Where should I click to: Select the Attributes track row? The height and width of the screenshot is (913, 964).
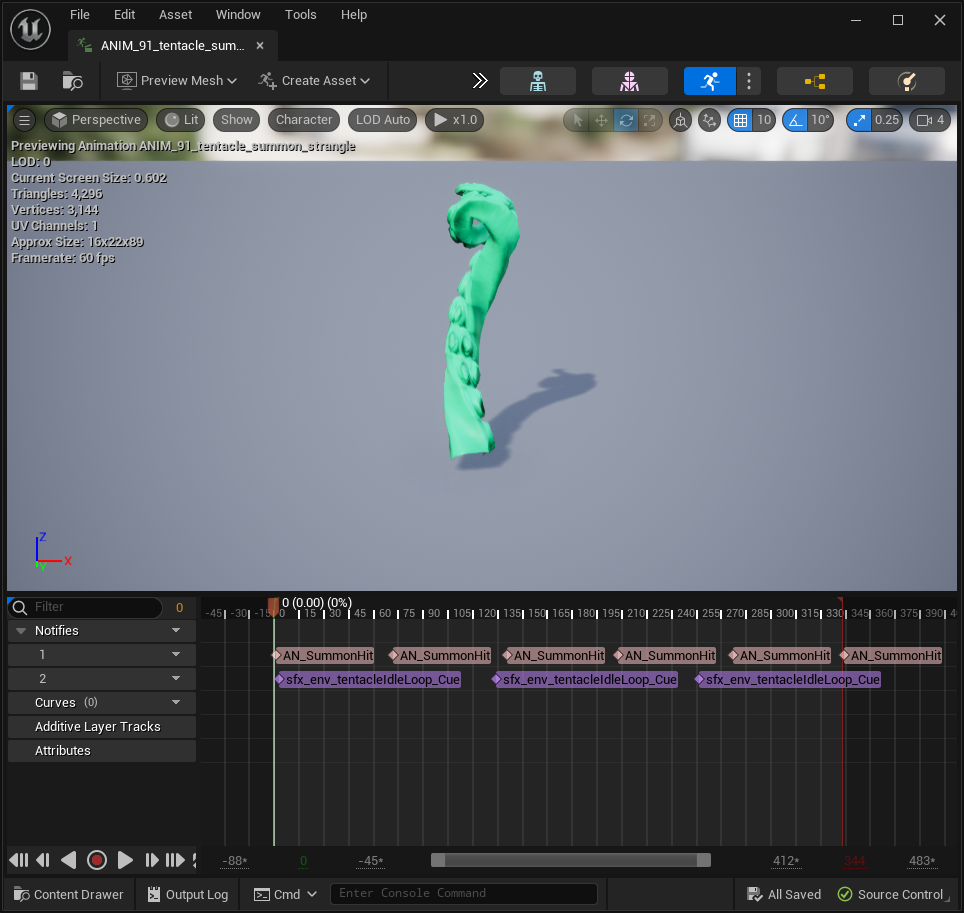pyautogui.click(x=102, y=751)
